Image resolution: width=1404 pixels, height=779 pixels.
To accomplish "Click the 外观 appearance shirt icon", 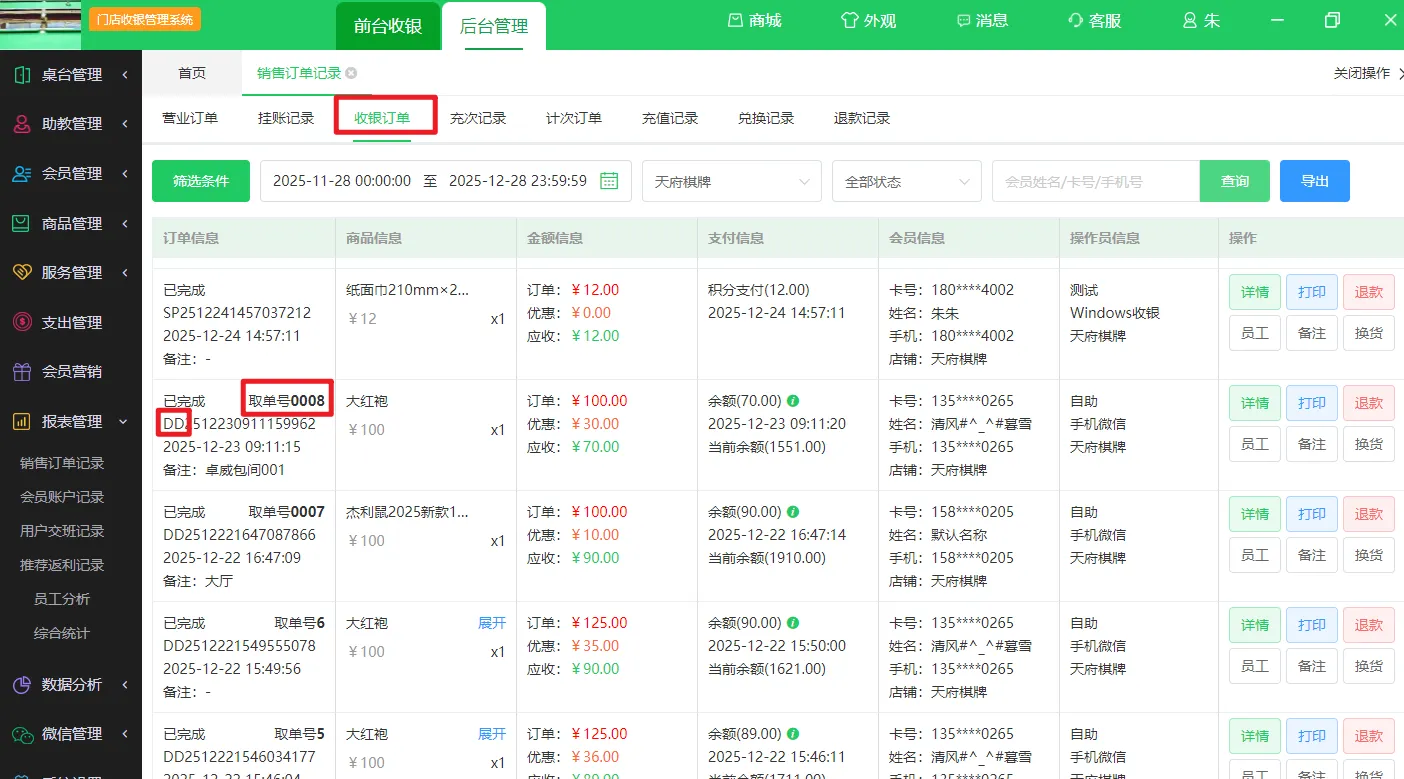I will pyautogui.click(x=850, y=21).
